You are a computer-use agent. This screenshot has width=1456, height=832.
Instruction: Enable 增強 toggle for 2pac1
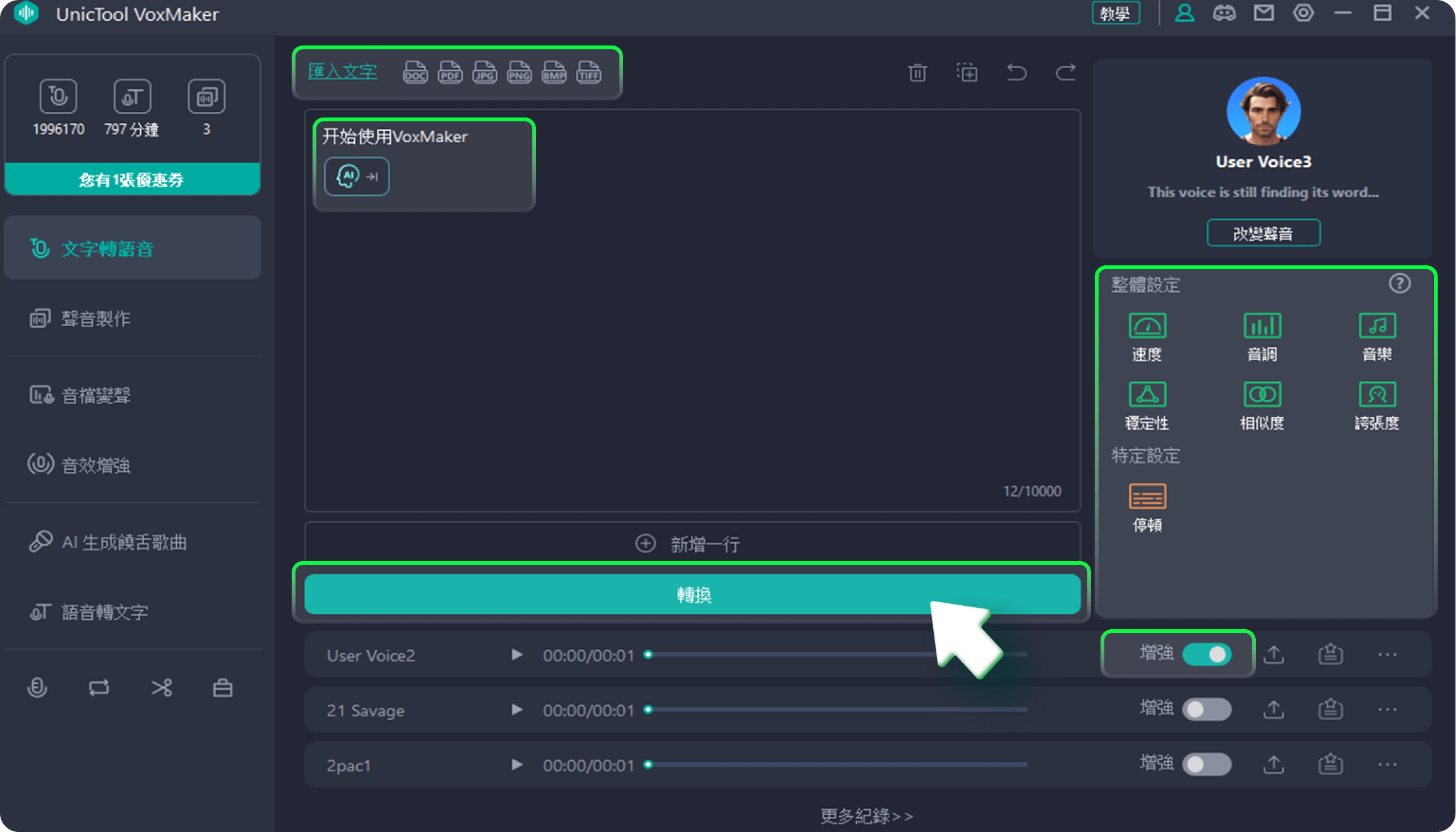(1207, 765)
